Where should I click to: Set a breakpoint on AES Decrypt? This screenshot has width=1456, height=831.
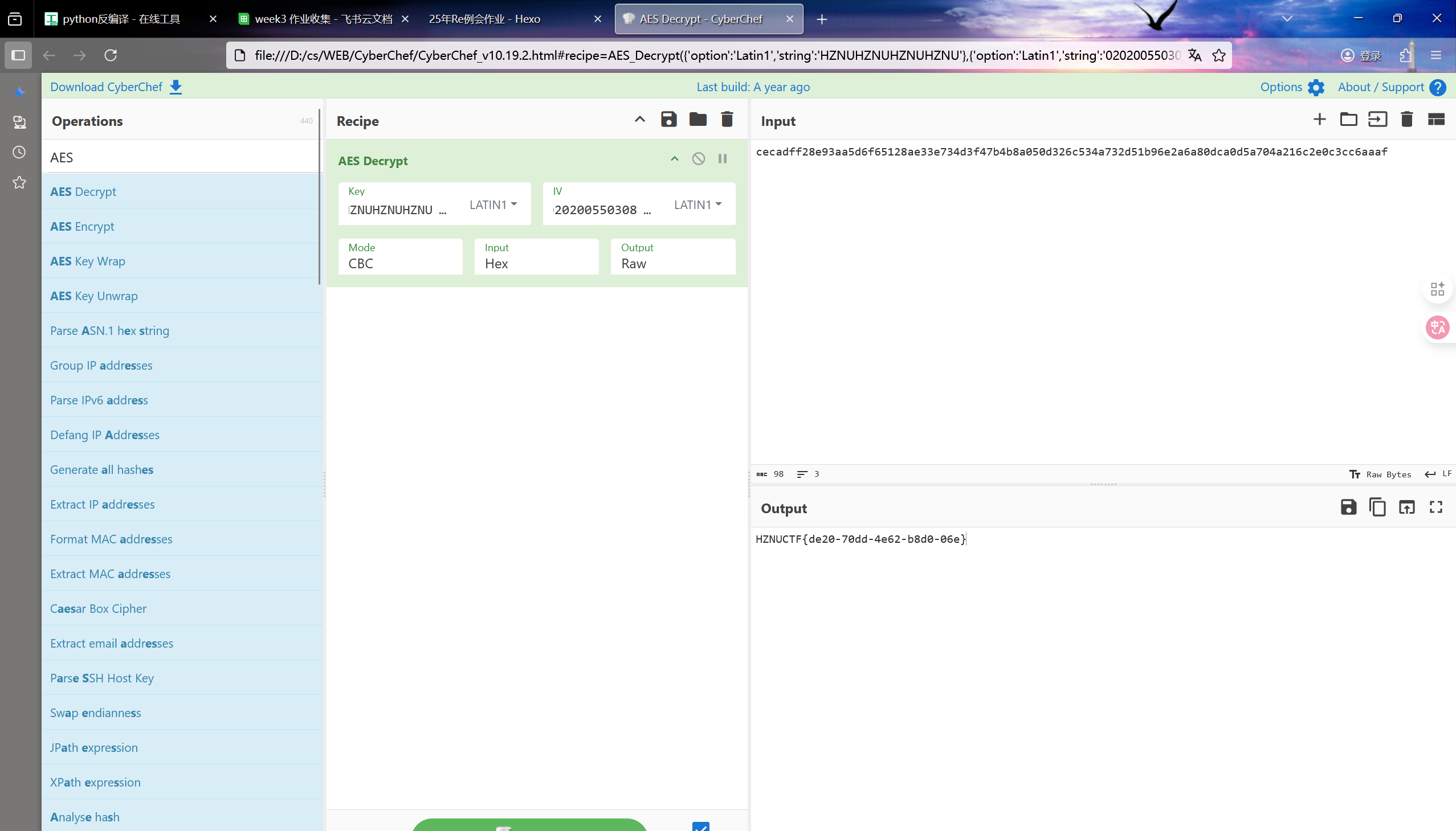point(722,159)
